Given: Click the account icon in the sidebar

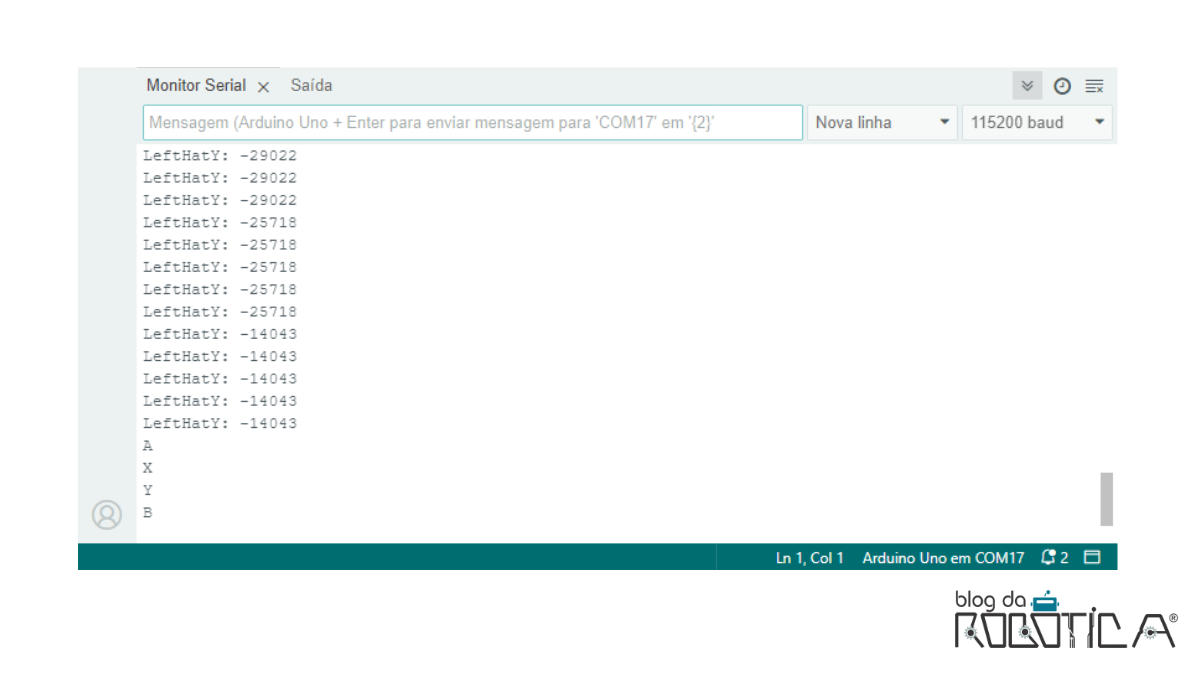Looking at the screenshot, I should pyautogui.click(x=107, y=514).
